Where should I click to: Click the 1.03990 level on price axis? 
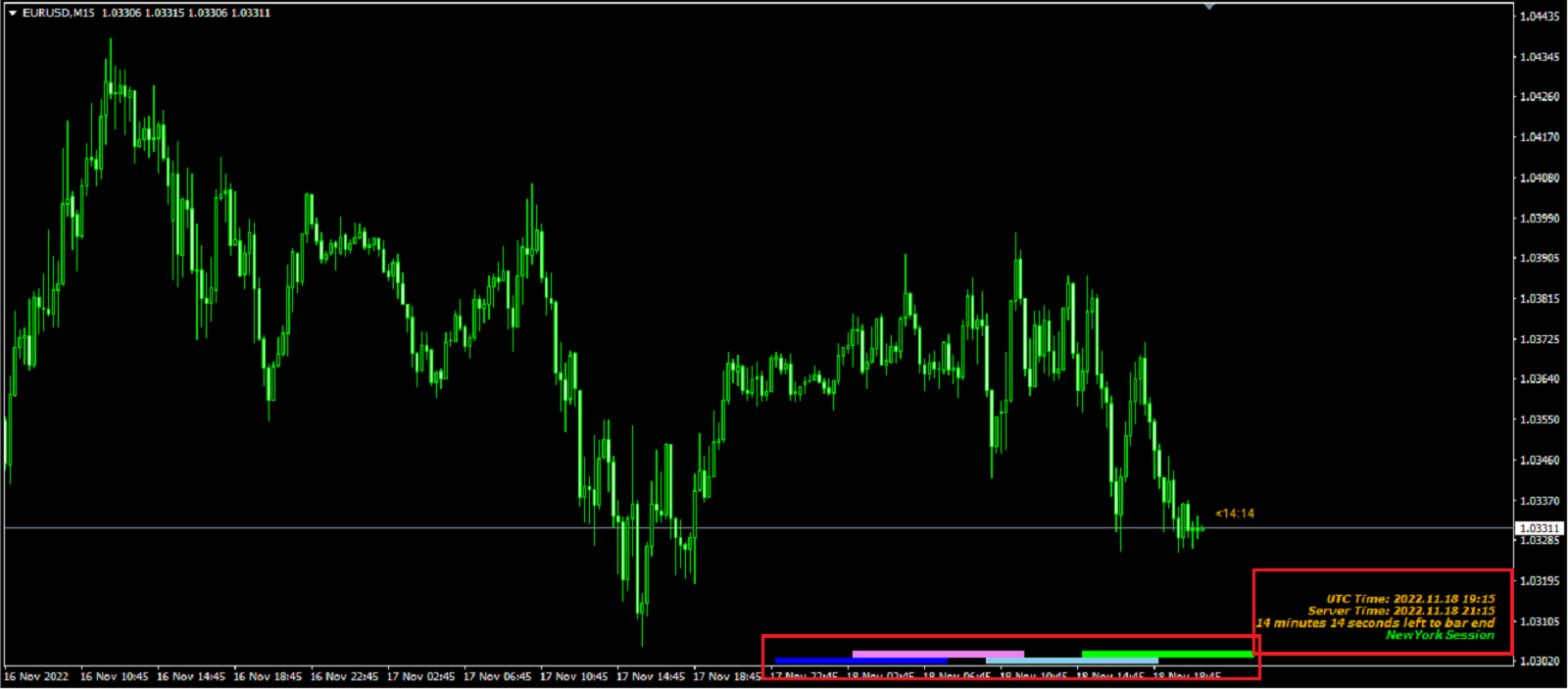tap(1539, 218)
